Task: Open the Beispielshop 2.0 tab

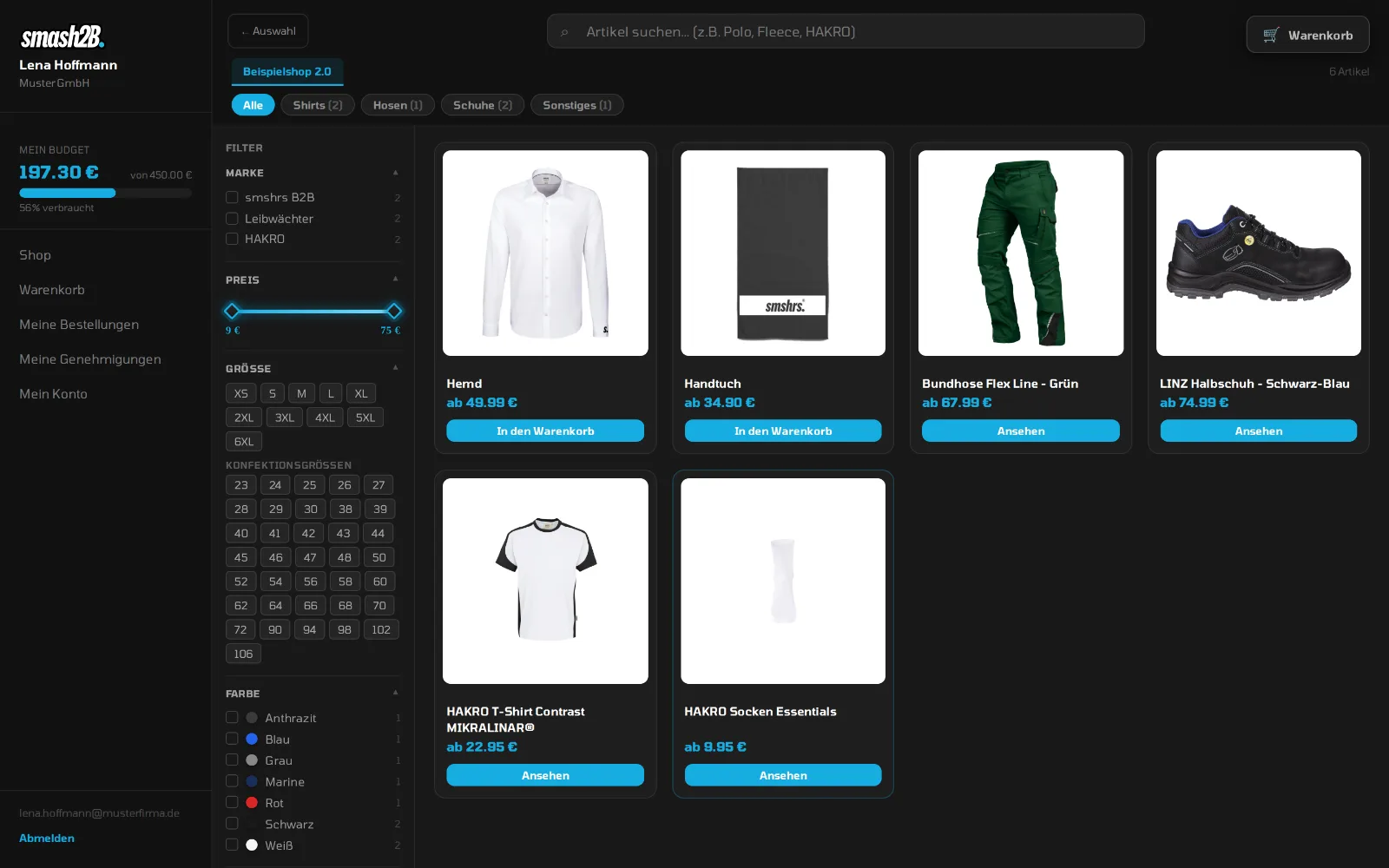Action: coord(287,72)
